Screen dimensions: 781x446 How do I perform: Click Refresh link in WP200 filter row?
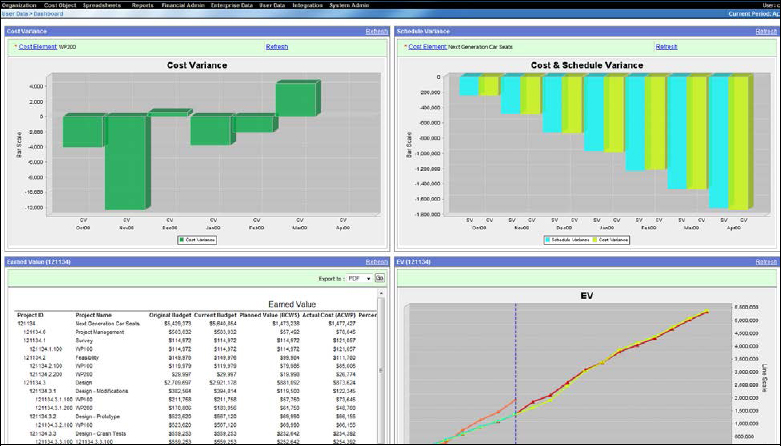pos(277,47)
